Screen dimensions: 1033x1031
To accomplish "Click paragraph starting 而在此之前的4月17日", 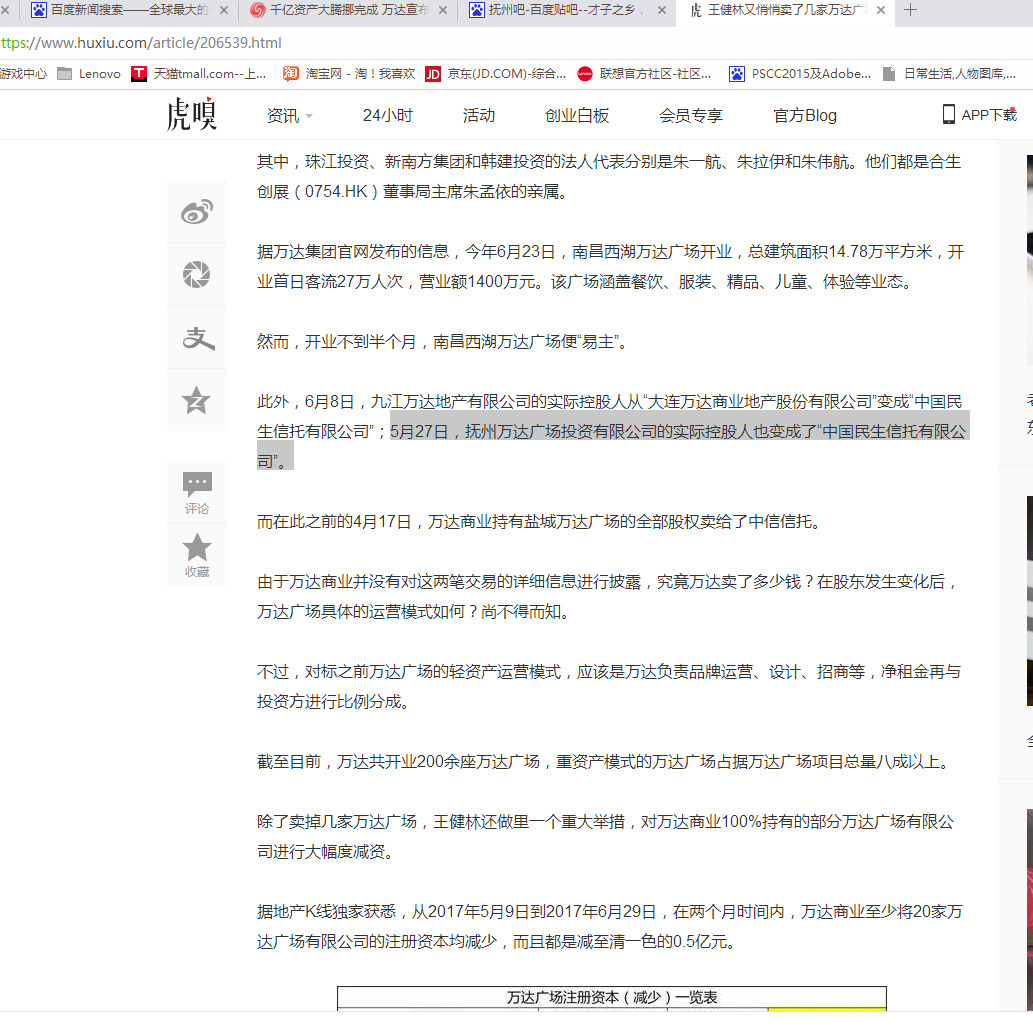I will pyautogui.click(x=540, y=521).
